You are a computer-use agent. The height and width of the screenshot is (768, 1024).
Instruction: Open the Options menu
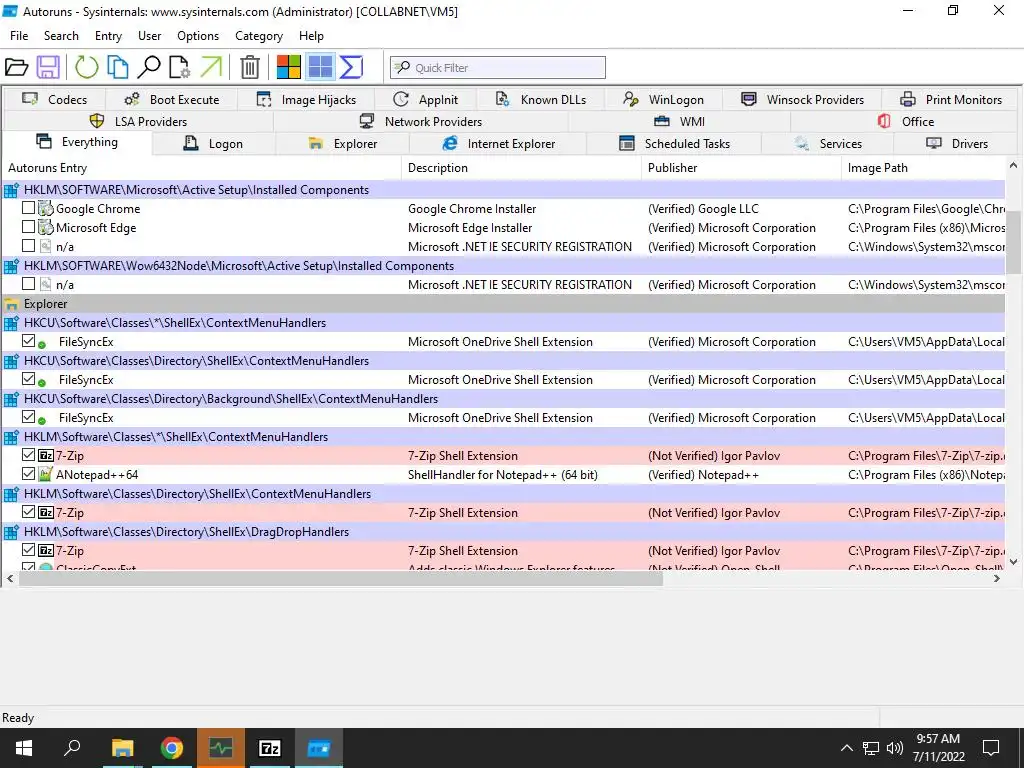click(x=198, y=36)
